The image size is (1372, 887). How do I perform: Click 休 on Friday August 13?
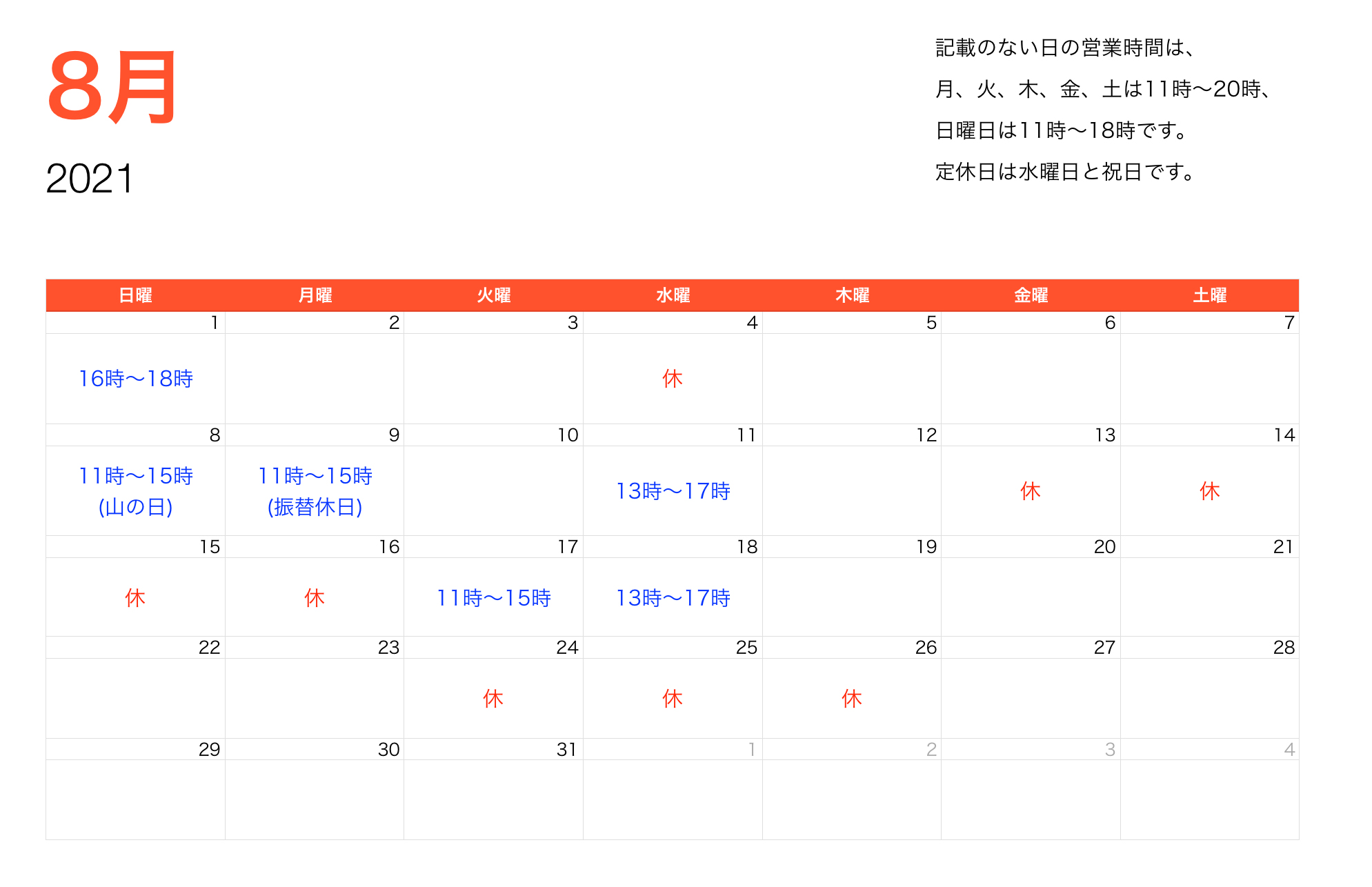point(1030,491)
